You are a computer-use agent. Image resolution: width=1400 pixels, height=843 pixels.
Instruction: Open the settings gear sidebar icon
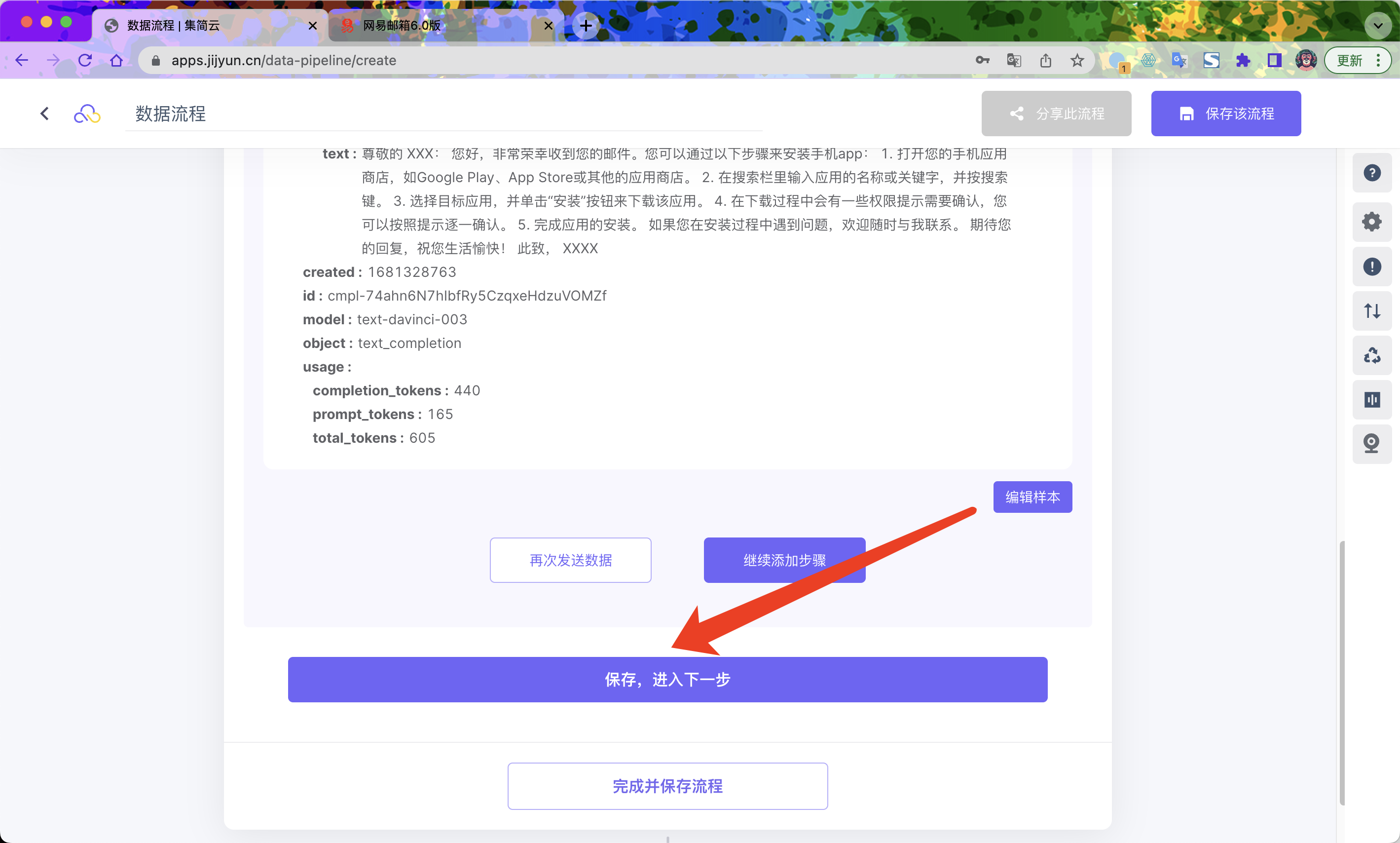1371,222
